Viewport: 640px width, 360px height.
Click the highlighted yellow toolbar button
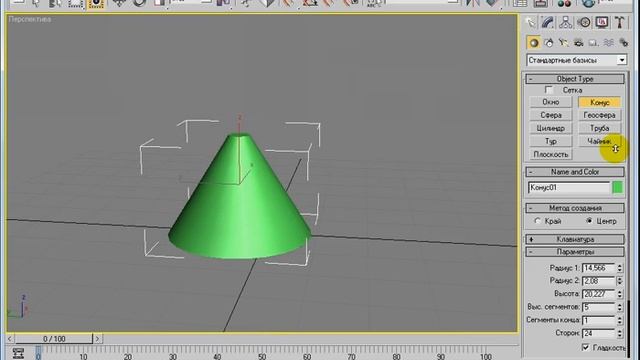(96, 3)
